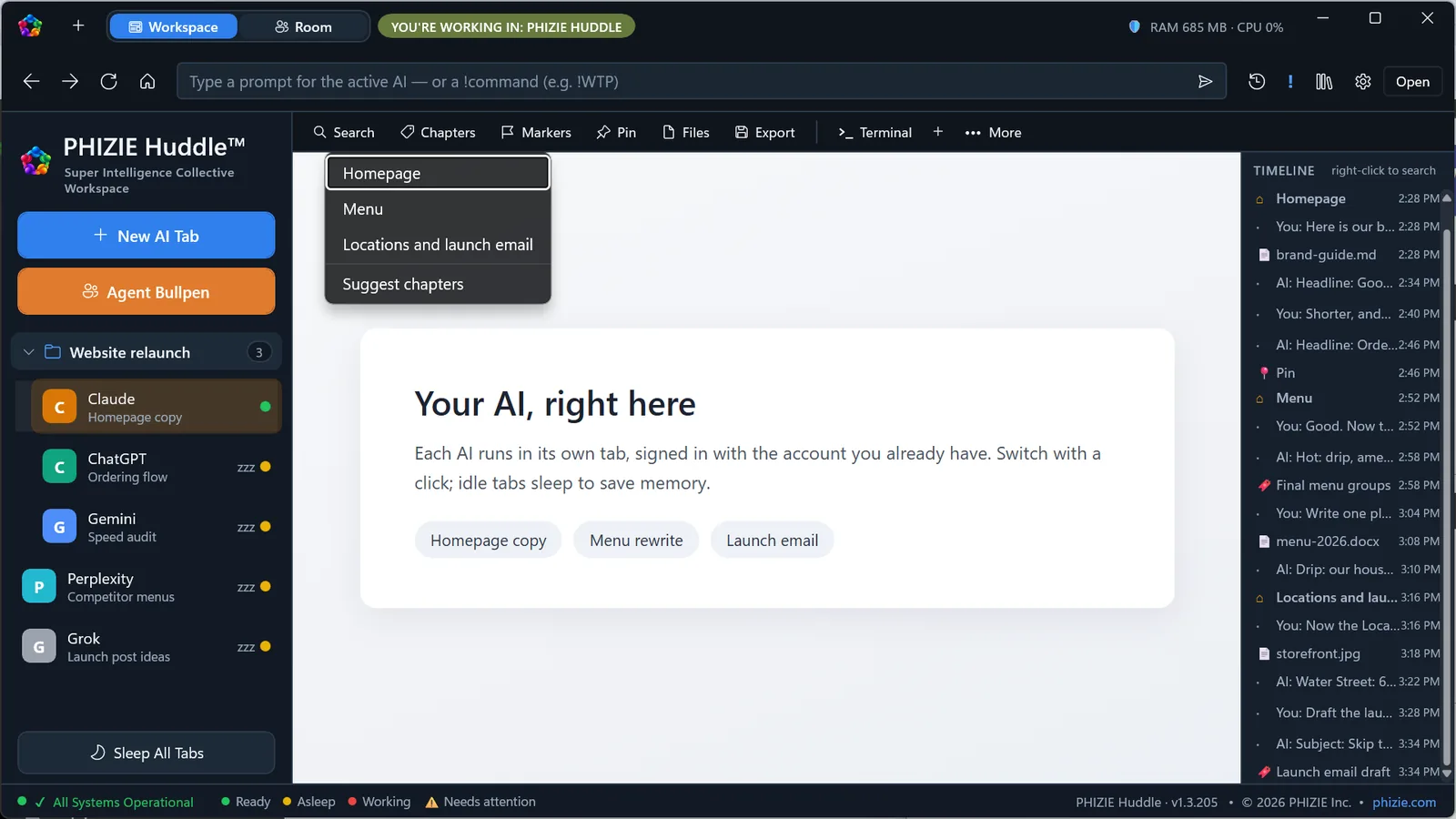Open the library books icon
The width and height of the screenshot is (1456, 819).
[1324, 82]
